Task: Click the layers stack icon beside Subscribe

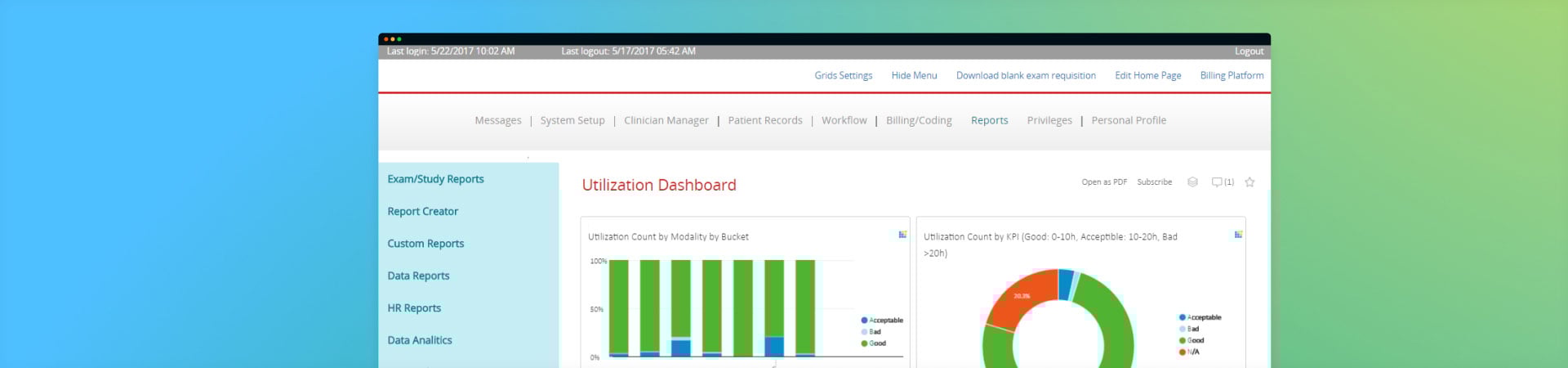Action: [x=1192, y=182]
